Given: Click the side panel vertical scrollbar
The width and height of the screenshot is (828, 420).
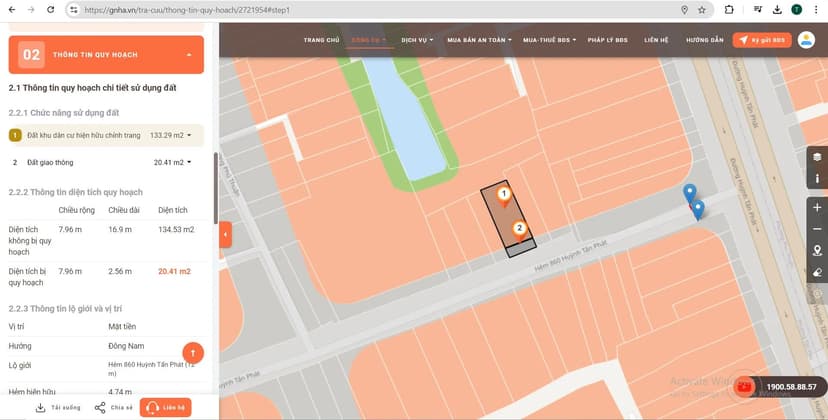Looking at the screenshot, I should pos(215,188).
